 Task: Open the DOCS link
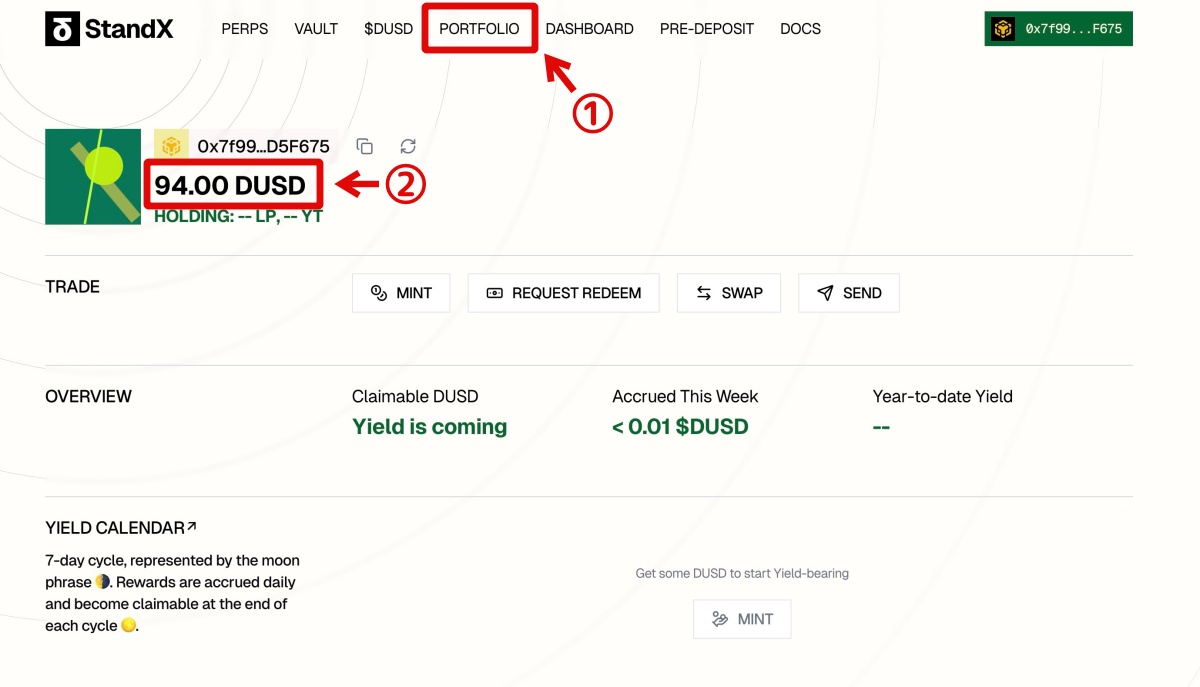pyautogui.click(x=800, y=29)
